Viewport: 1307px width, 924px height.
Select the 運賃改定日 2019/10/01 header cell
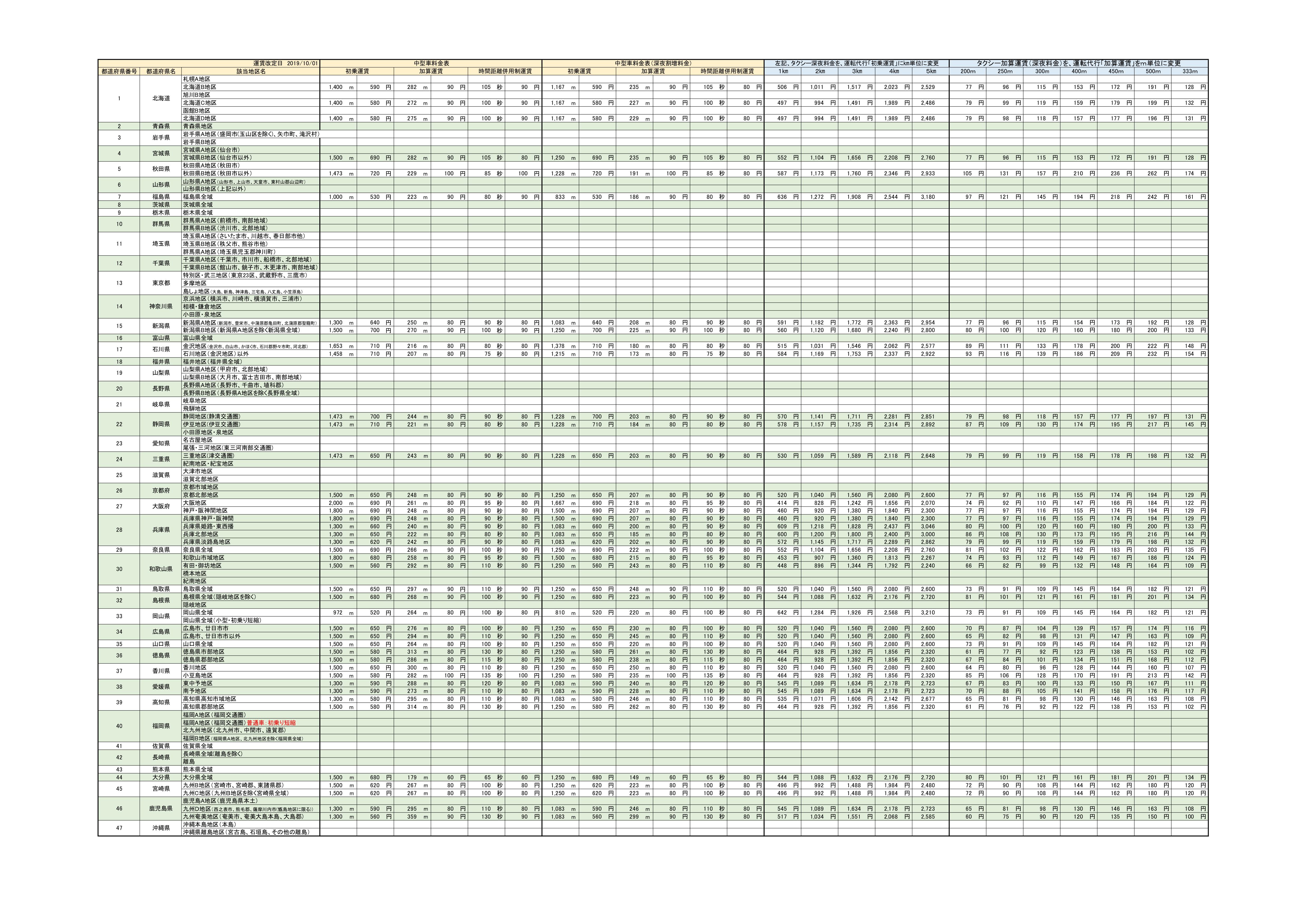coord(285,63)
